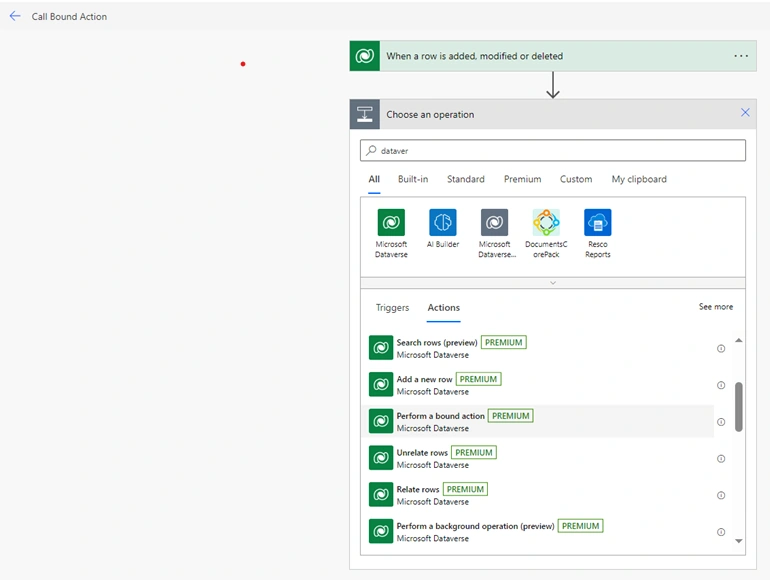Select the DocumentsCorePack connector
The height and width of the screenshot is (580, 770).
pyautogui.click(x=546, y=233)
